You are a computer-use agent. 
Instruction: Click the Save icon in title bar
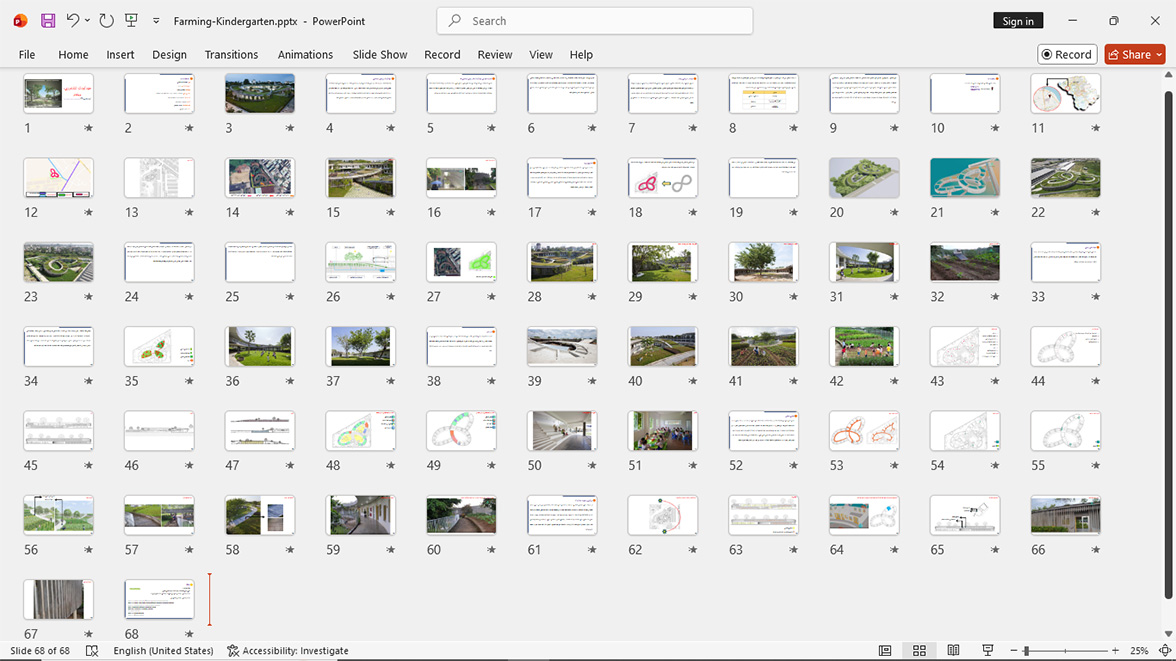coord(48,21)
